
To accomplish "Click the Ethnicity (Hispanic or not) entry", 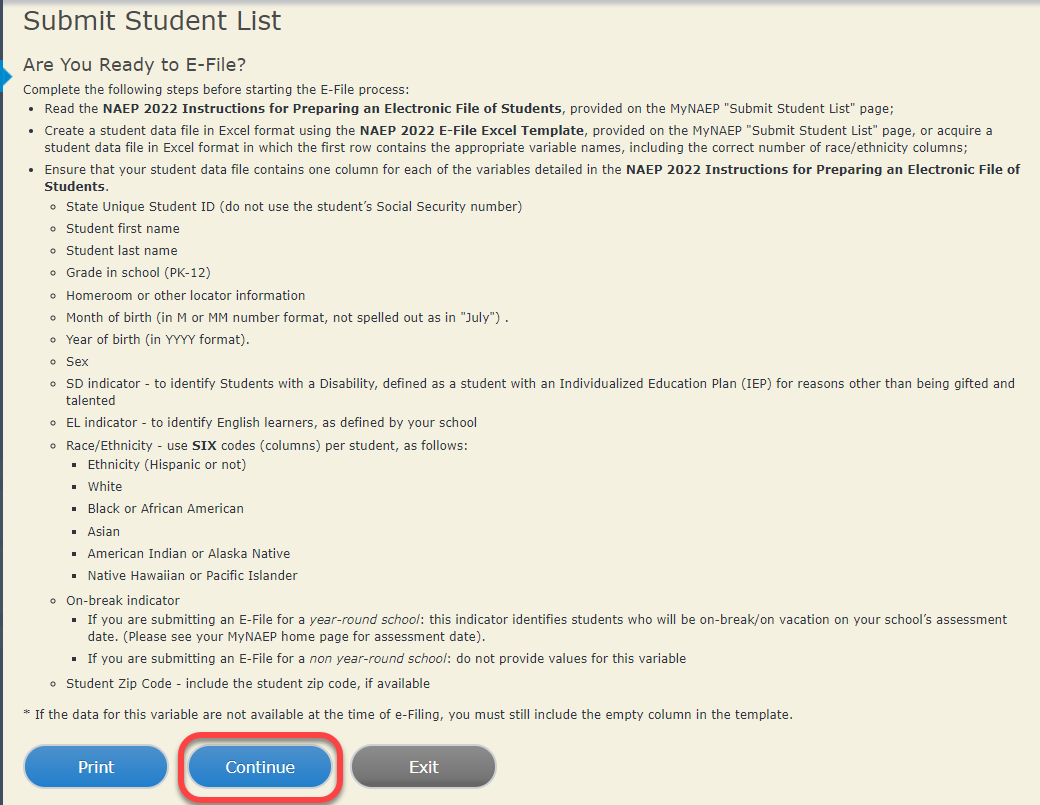I will 166,464.
